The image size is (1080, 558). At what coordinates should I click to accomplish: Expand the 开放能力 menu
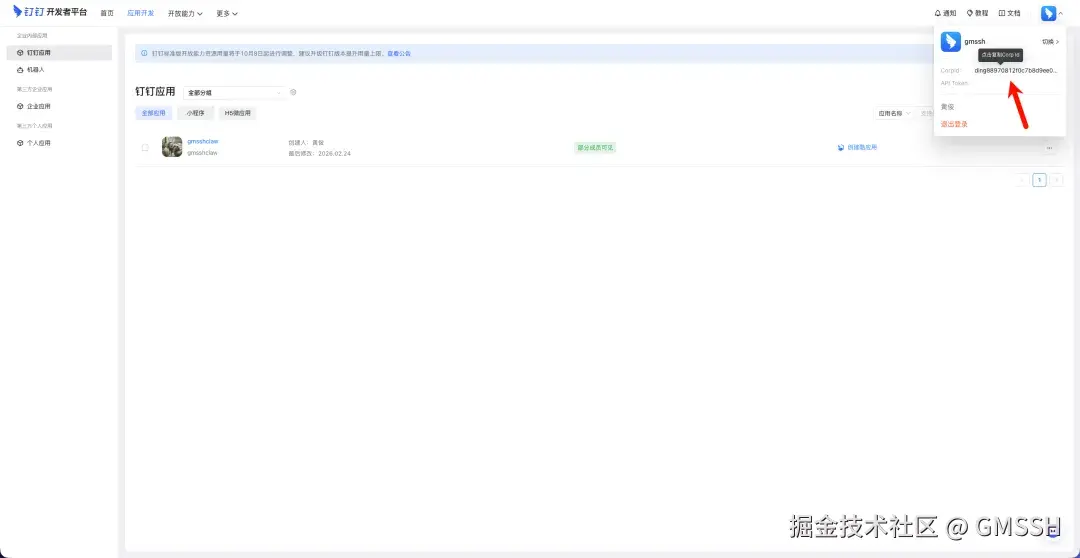tap(185, 13)
